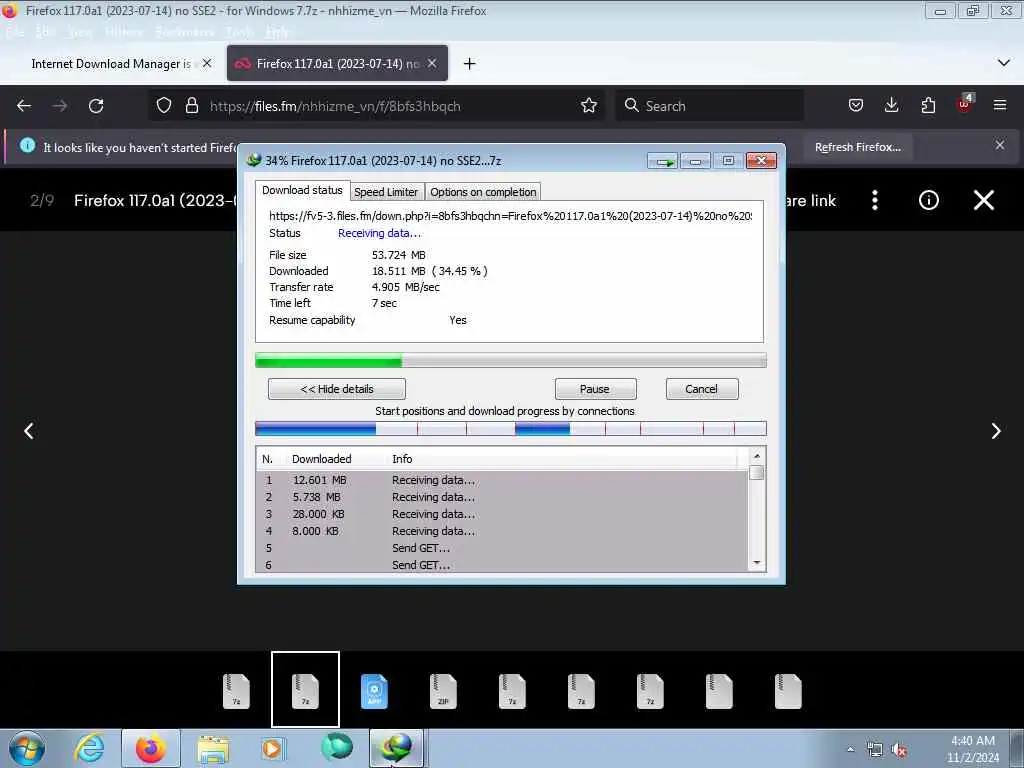The height and width of the screenshot is (768, 1024).
Task: Click the Firefox icon in the taskbar
Action: pos(151,748)
